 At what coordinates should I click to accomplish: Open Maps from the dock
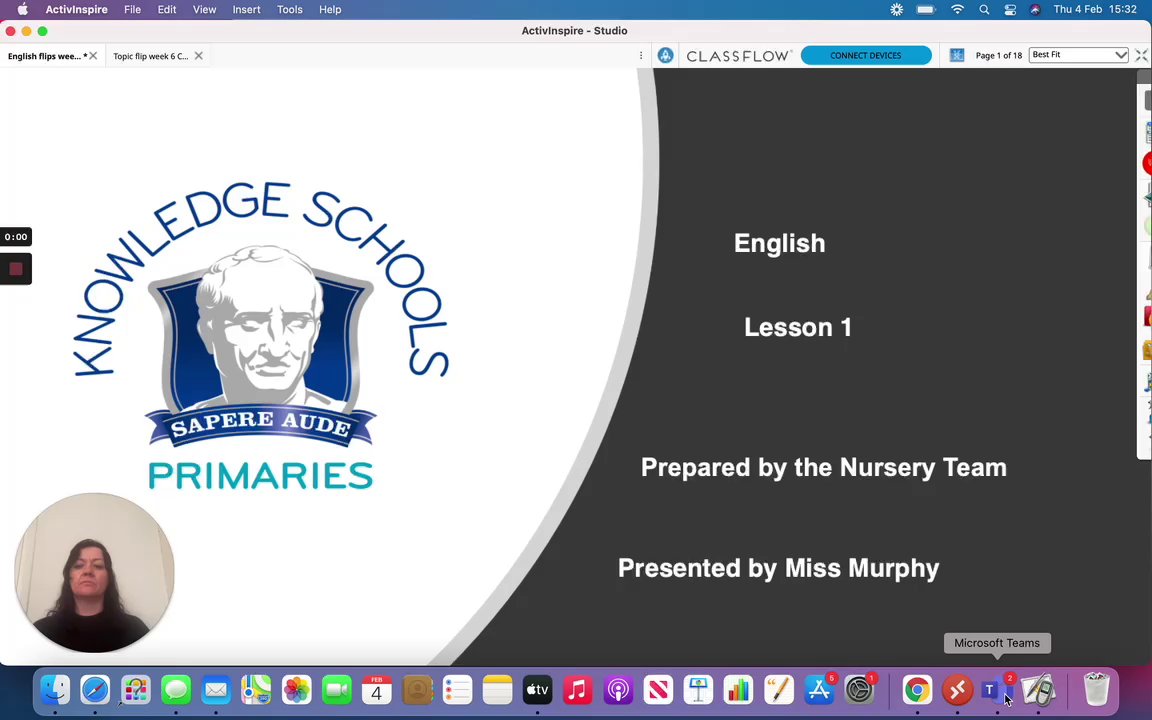click(x=256, y=690)
